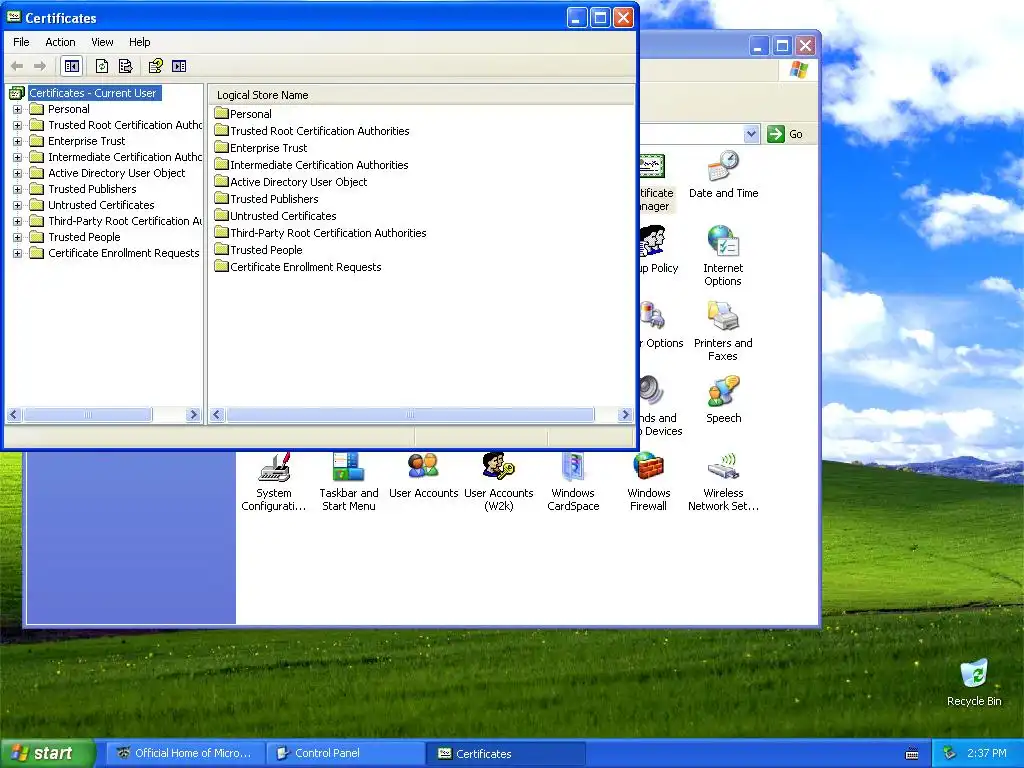Open Windows Firewall in Control Panel

648,481
